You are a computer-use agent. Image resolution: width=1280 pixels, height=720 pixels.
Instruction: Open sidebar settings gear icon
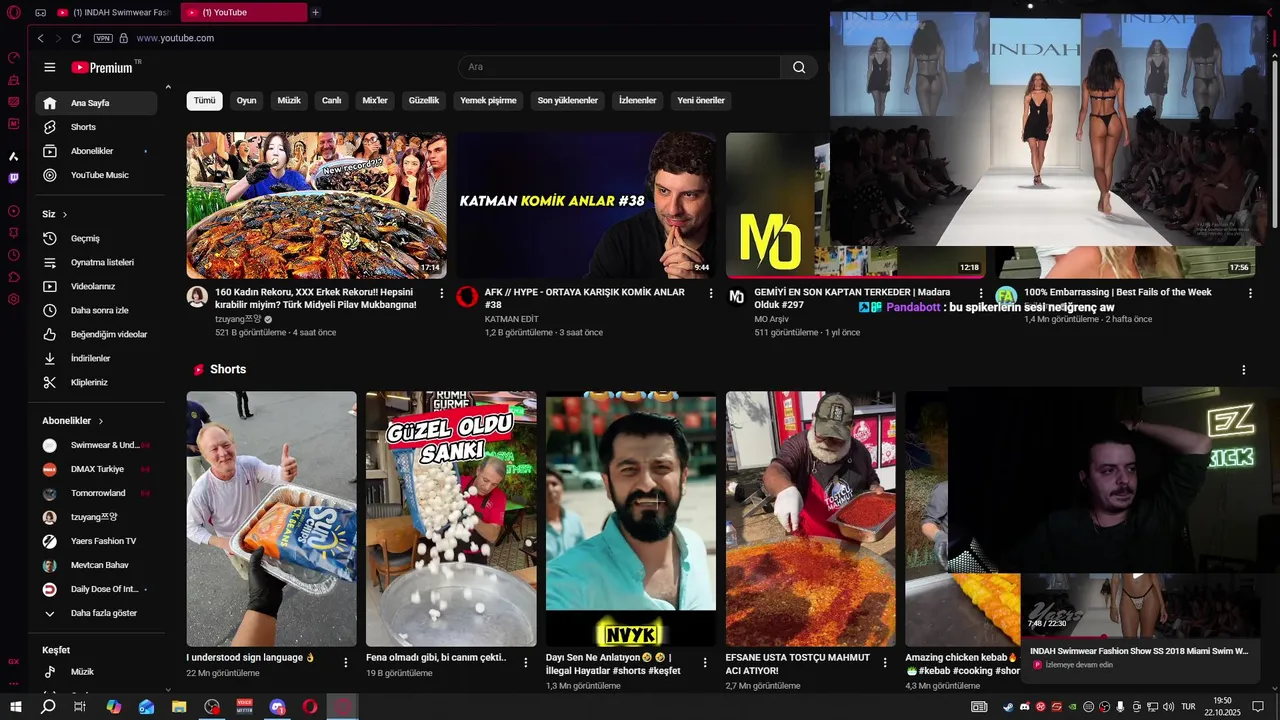[13, 299]
